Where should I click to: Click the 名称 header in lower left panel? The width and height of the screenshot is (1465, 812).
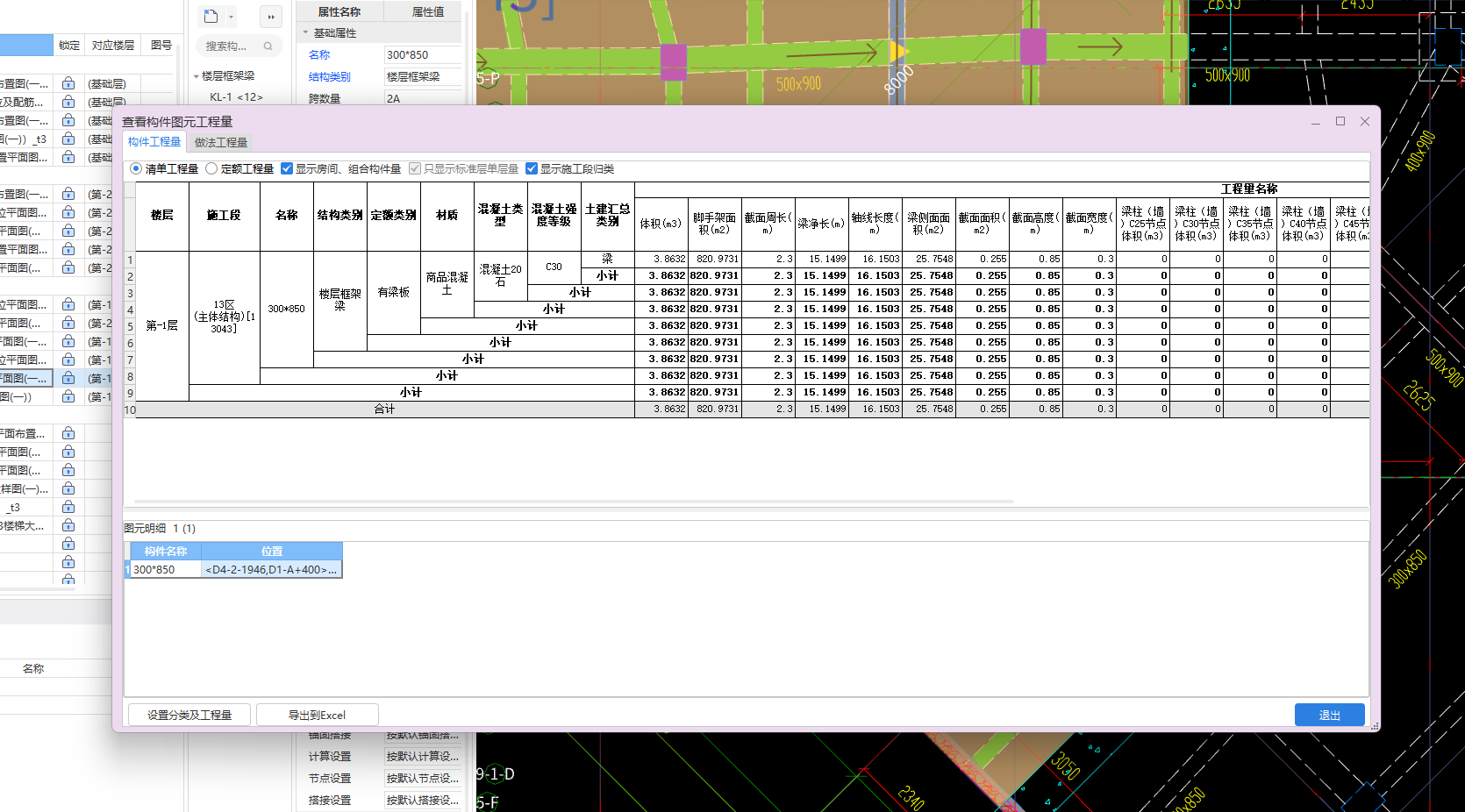[x=33, y=668]
